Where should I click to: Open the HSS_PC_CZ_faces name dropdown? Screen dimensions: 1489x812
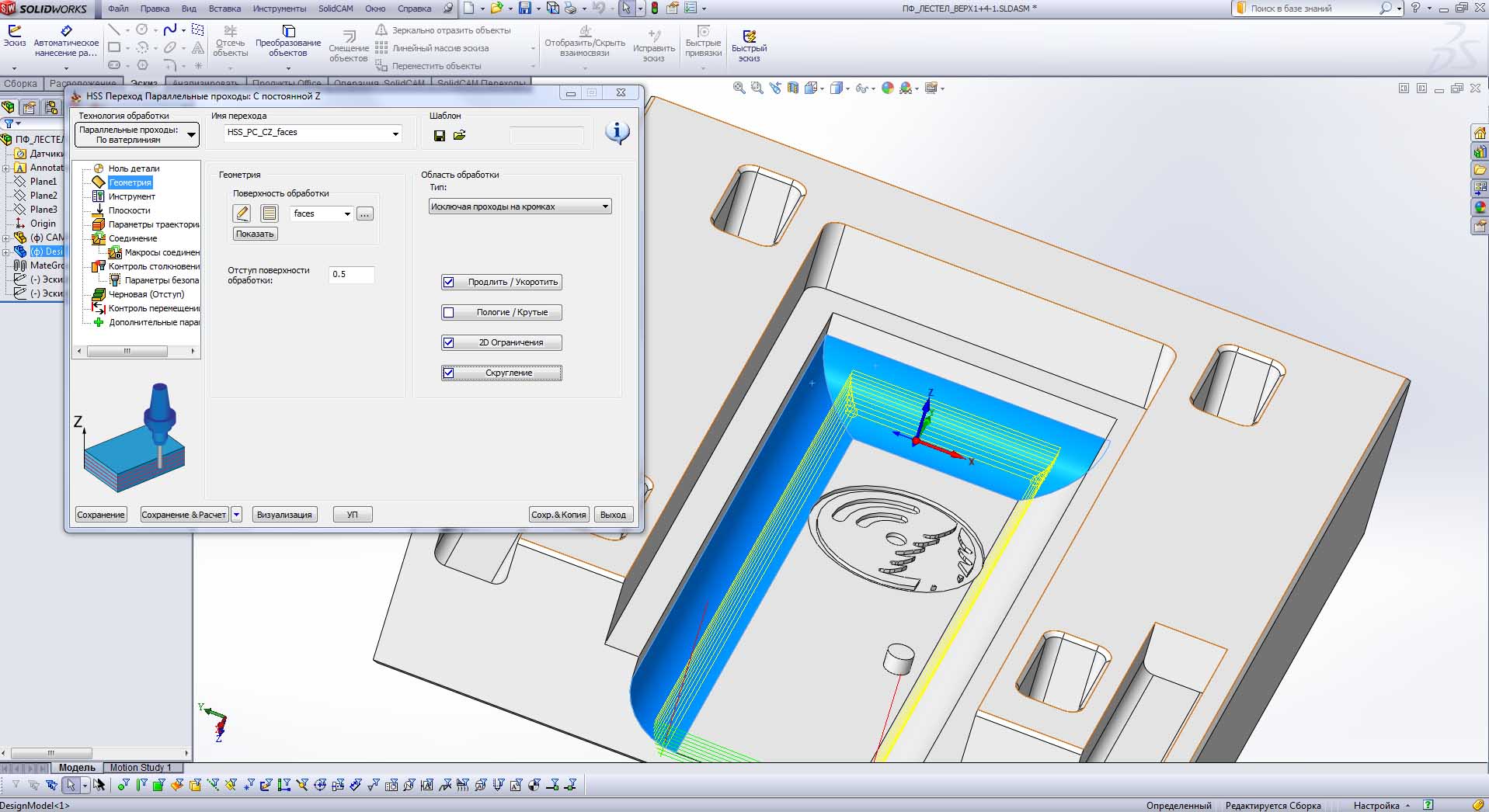click(x=395, y=134)
